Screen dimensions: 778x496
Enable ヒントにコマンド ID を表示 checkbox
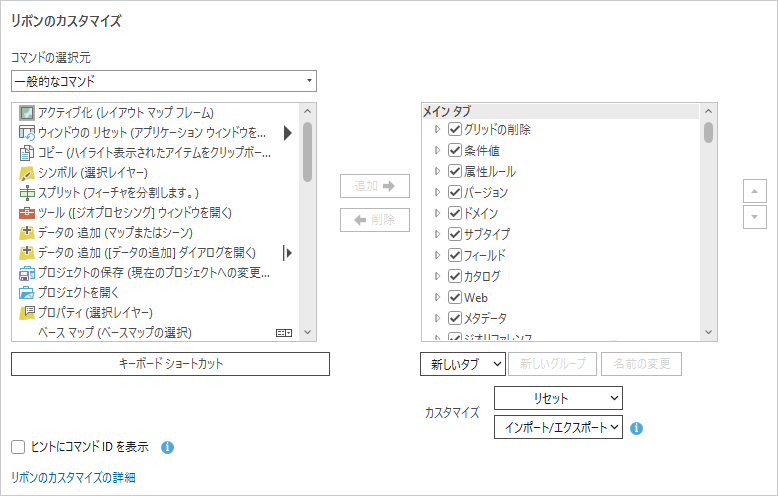[x=18, y=447]
